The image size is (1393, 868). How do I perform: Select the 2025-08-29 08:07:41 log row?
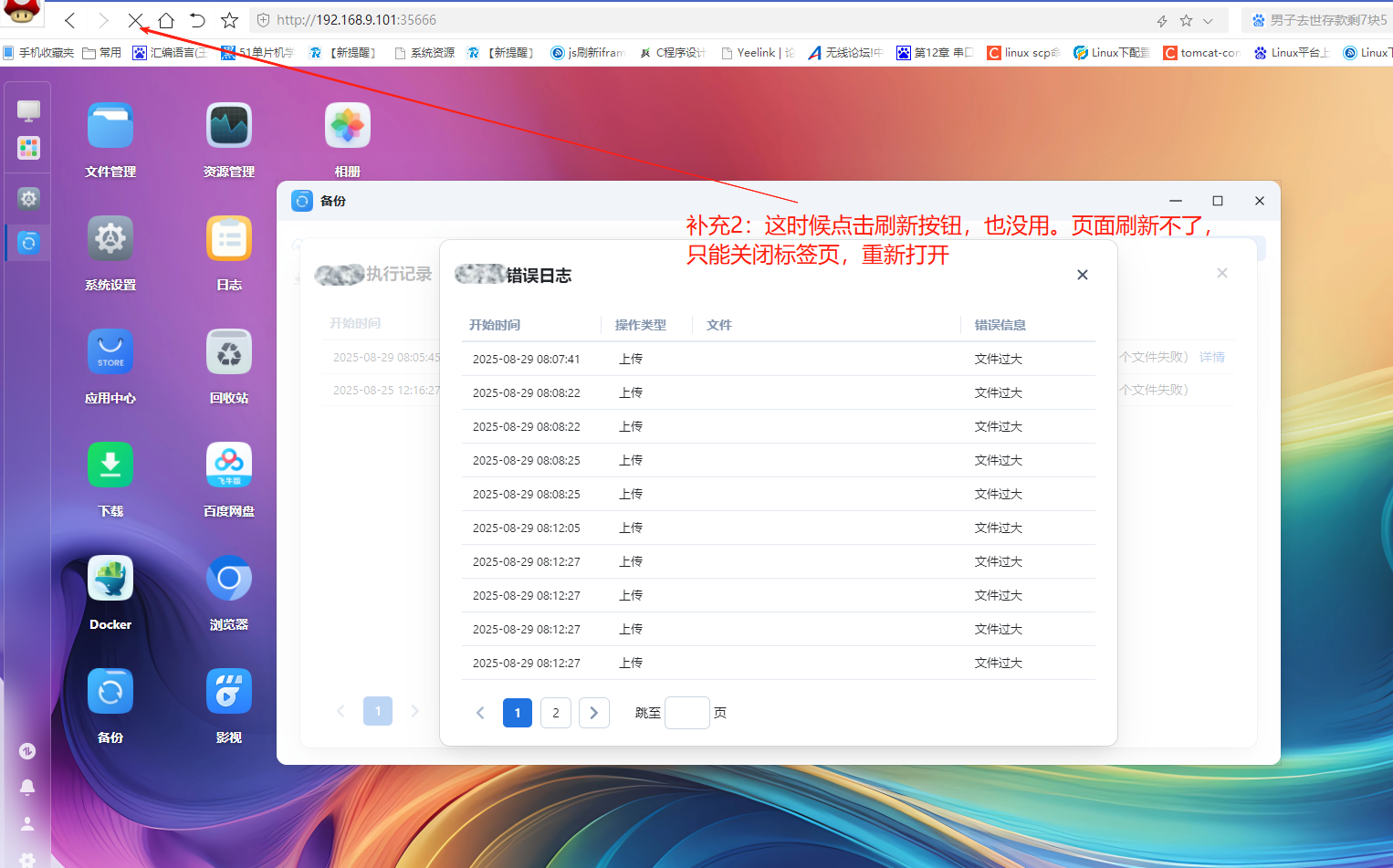(779, 359)
